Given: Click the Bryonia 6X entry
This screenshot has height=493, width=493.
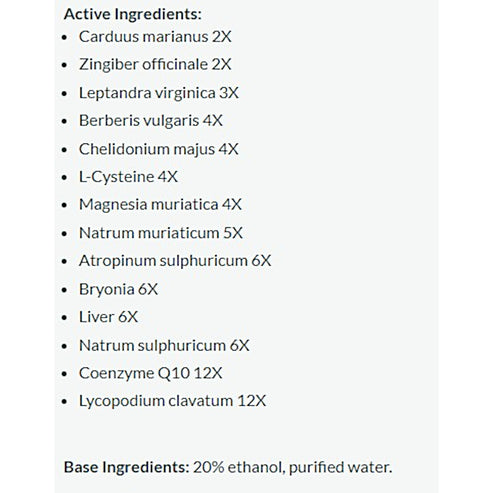Looking at the screenshot, I should click(x=118, y=289).
